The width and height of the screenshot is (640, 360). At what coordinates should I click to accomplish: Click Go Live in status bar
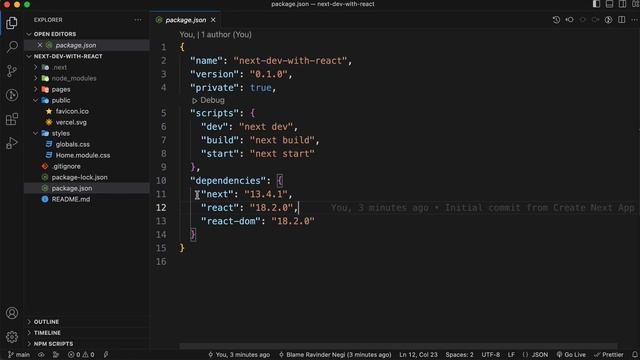(x=571, y=355)
